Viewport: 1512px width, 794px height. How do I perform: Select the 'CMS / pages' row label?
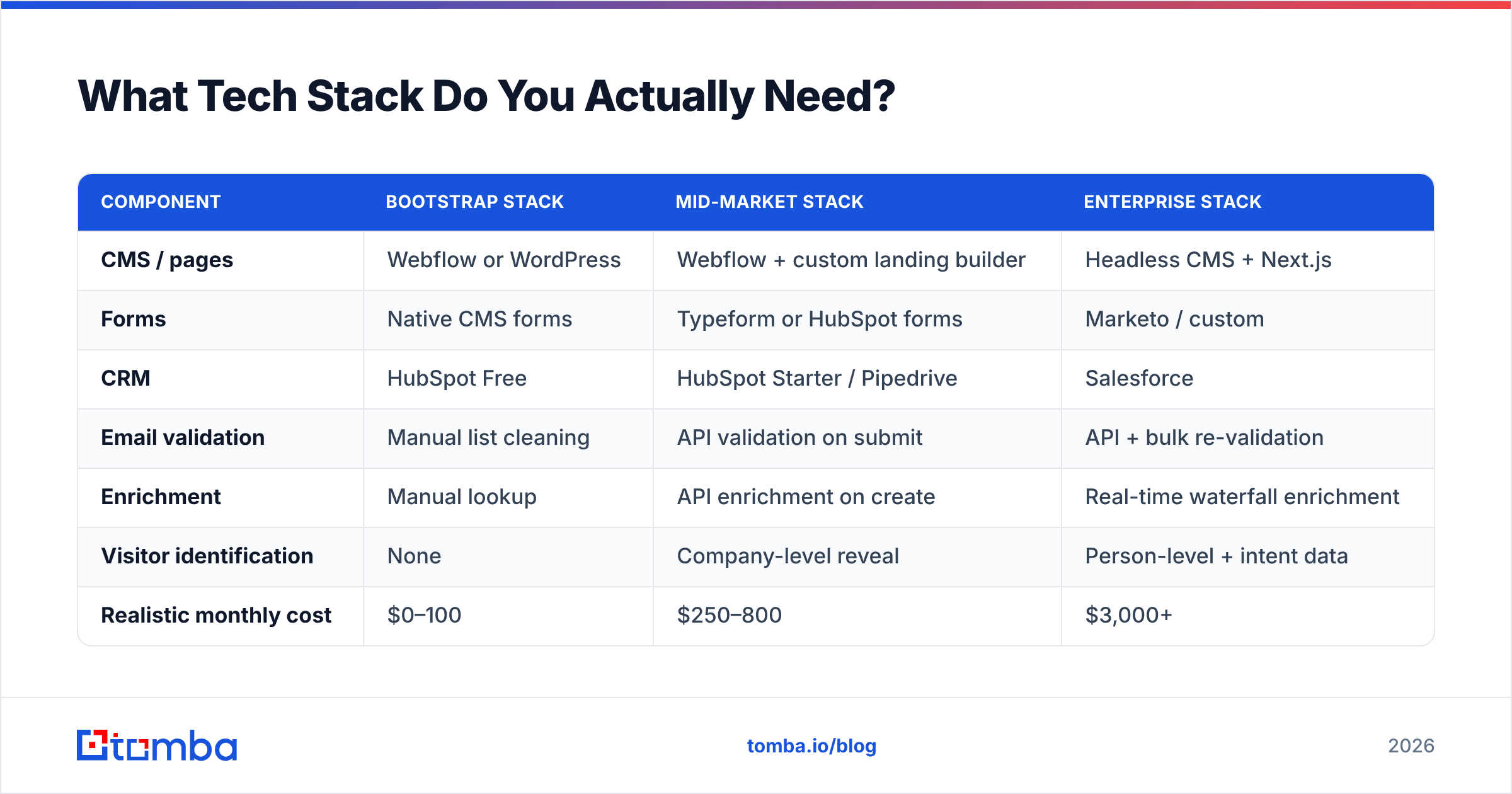coord(167,260)
